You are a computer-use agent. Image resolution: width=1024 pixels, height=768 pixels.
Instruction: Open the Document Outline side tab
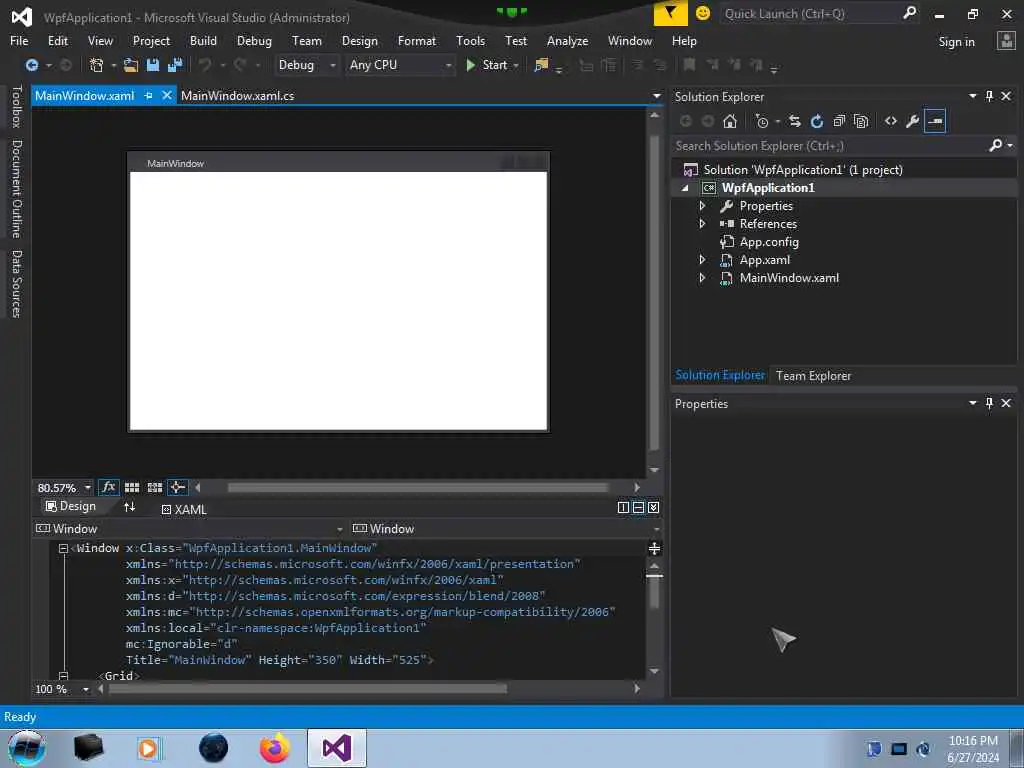16,189
